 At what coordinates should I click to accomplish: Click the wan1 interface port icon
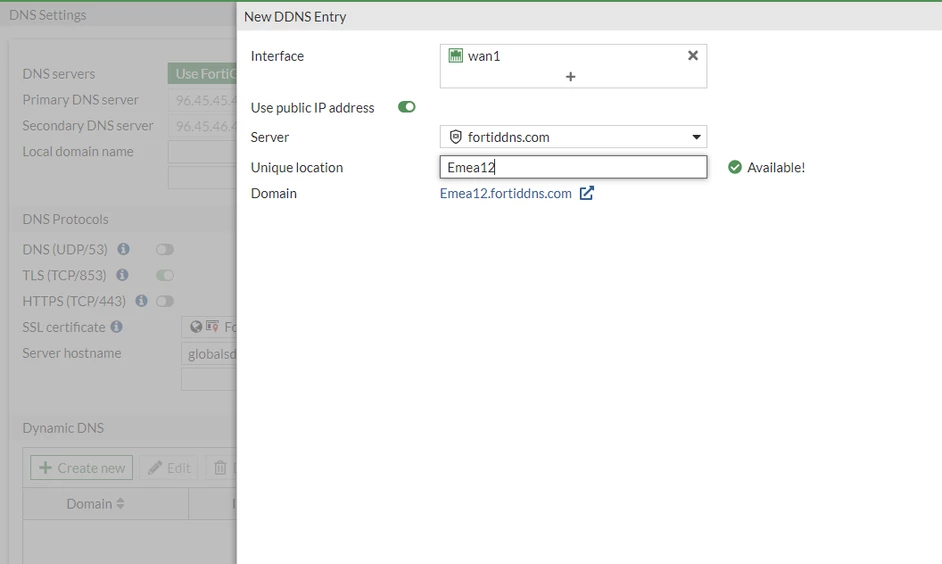456,56
